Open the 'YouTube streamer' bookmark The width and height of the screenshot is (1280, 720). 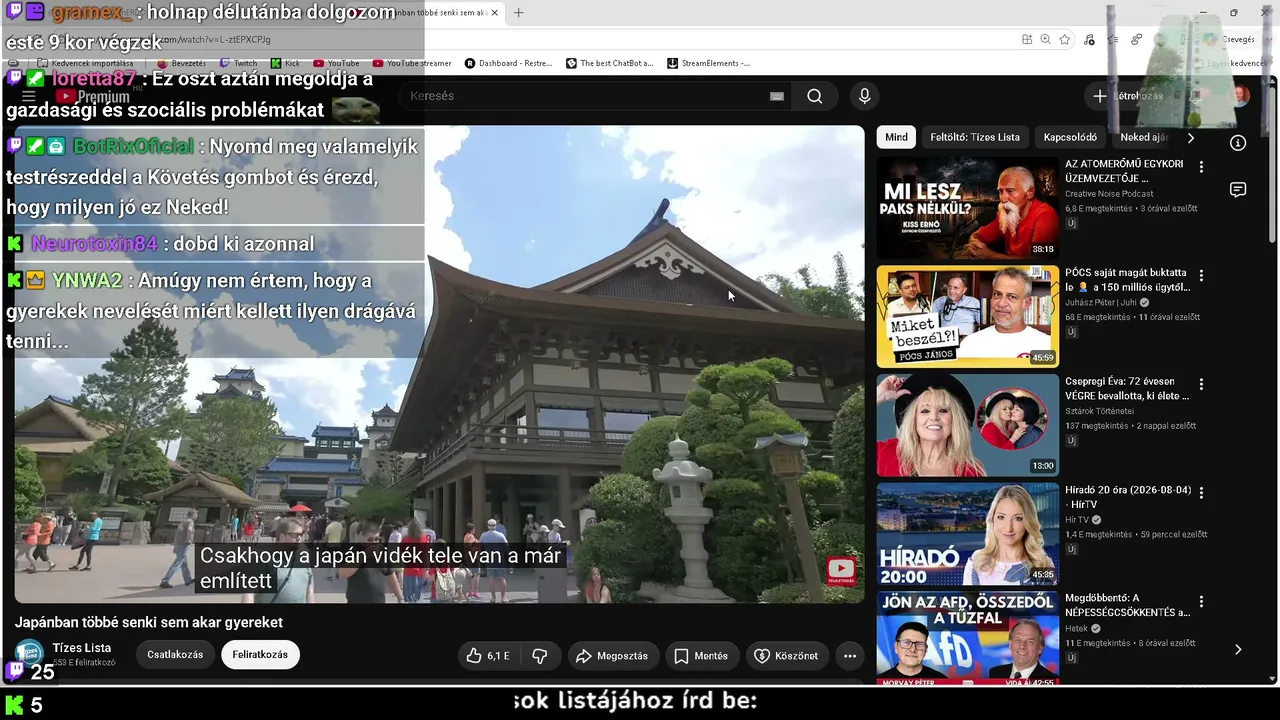pos(411,63)
